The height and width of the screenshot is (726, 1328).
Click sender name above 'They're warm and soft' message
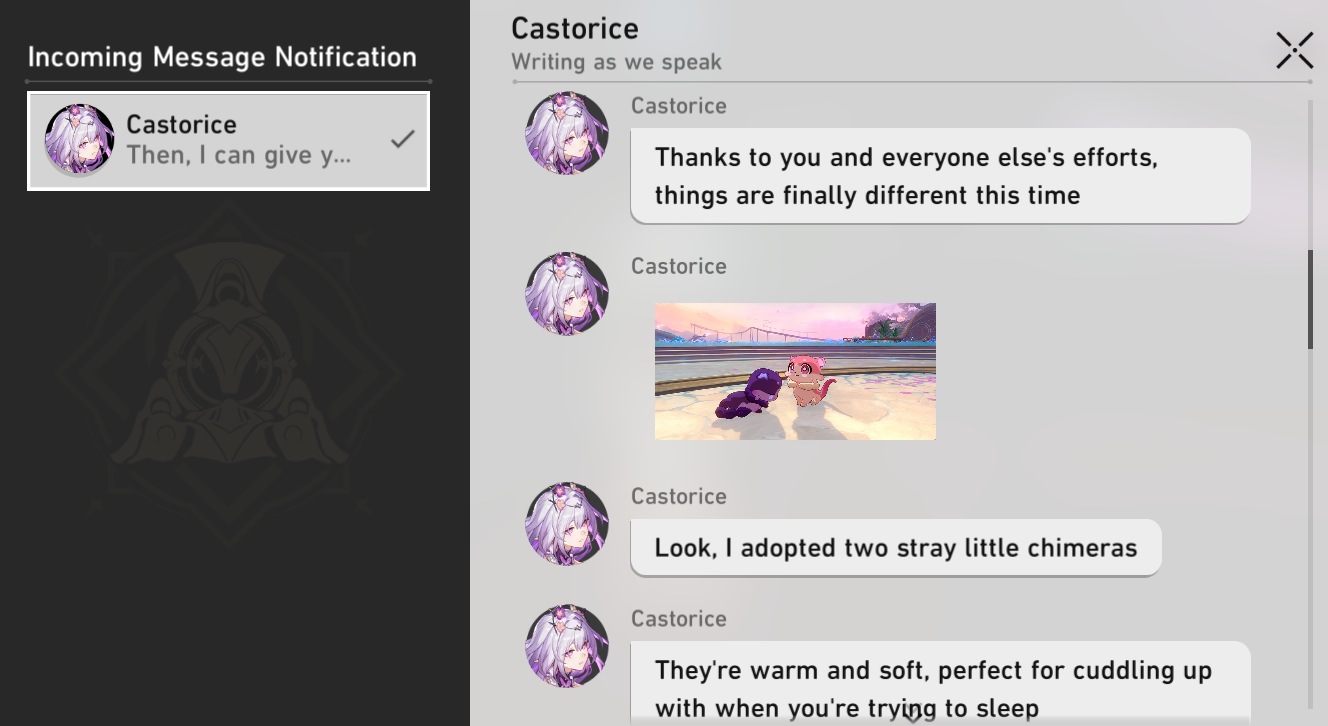[678, 618]
